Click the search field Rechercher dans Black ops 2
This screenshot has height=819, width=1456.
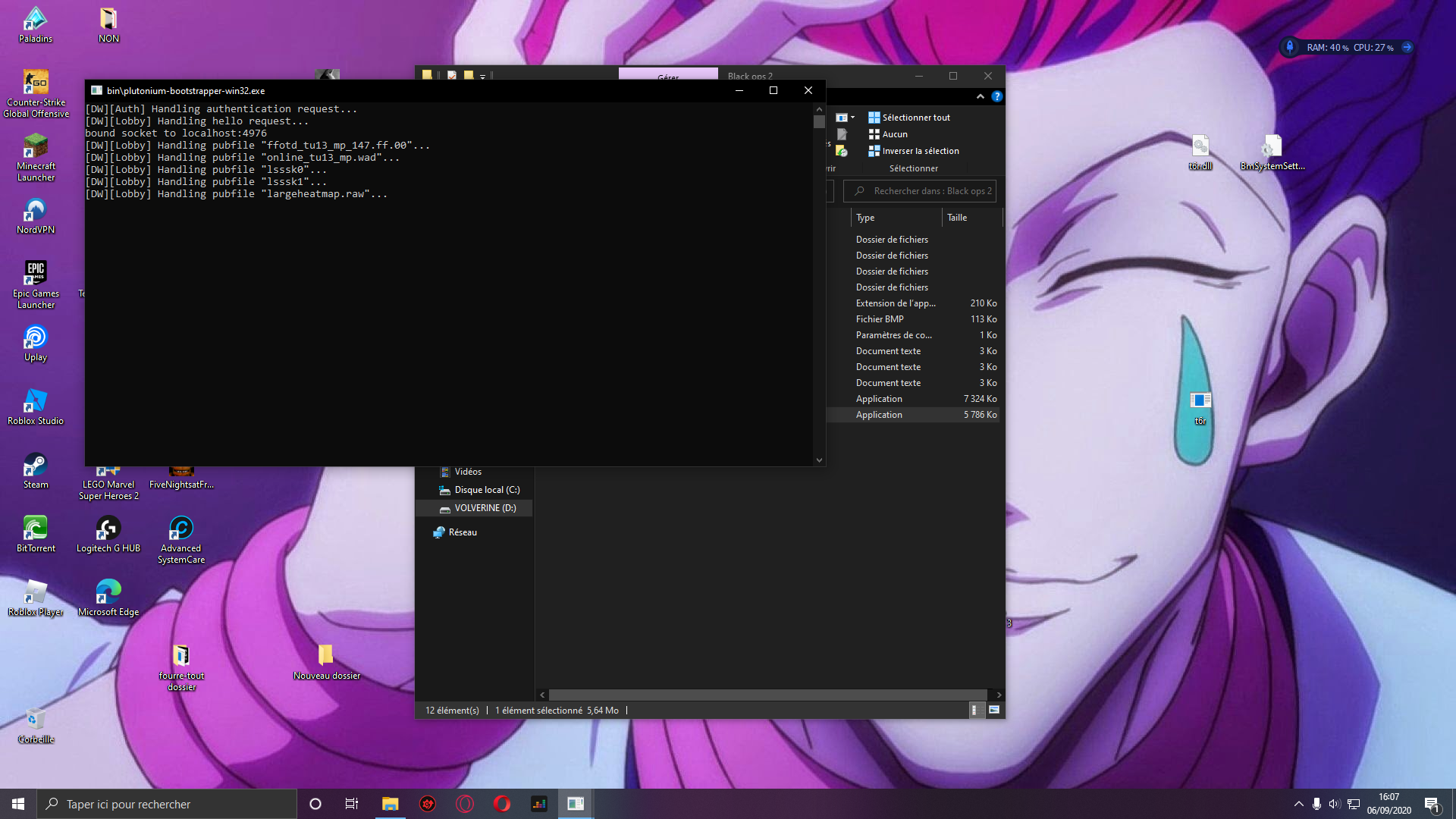point(927,191)
